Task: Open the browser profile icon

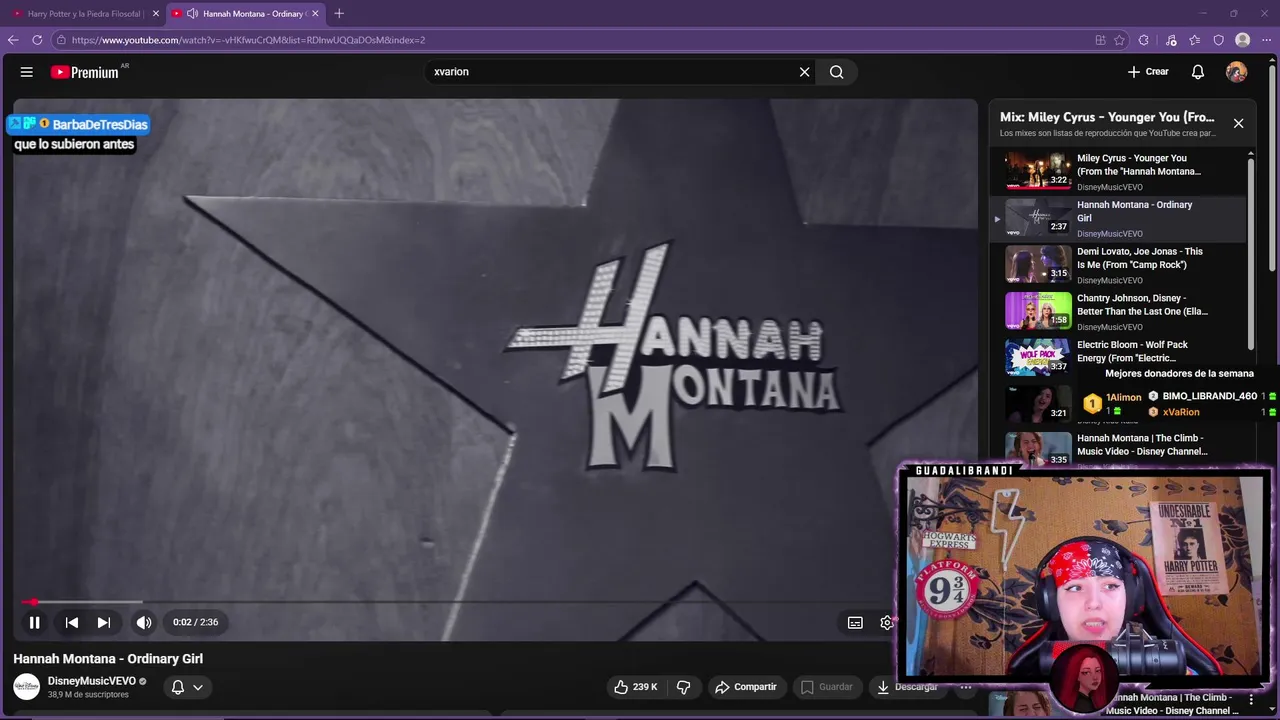Action: [x=1243, y=40]
